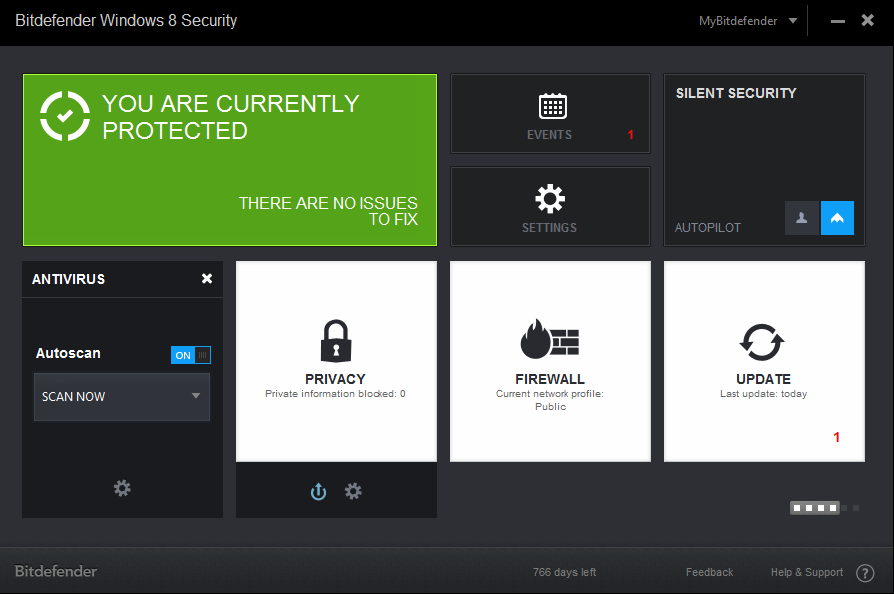The width and height of the screenshot is (894, 594).
Task: Click the blue power icon under Privacy
Action: [318, 491]
